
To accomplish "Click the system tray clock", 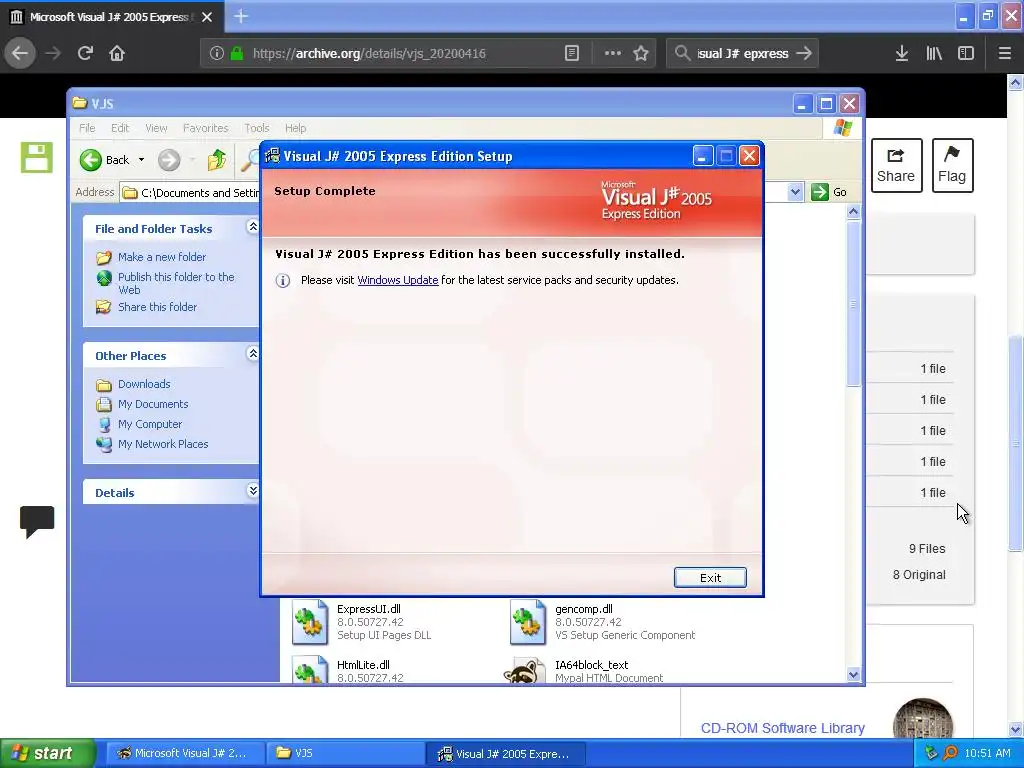I will click(x=987, y=753).
